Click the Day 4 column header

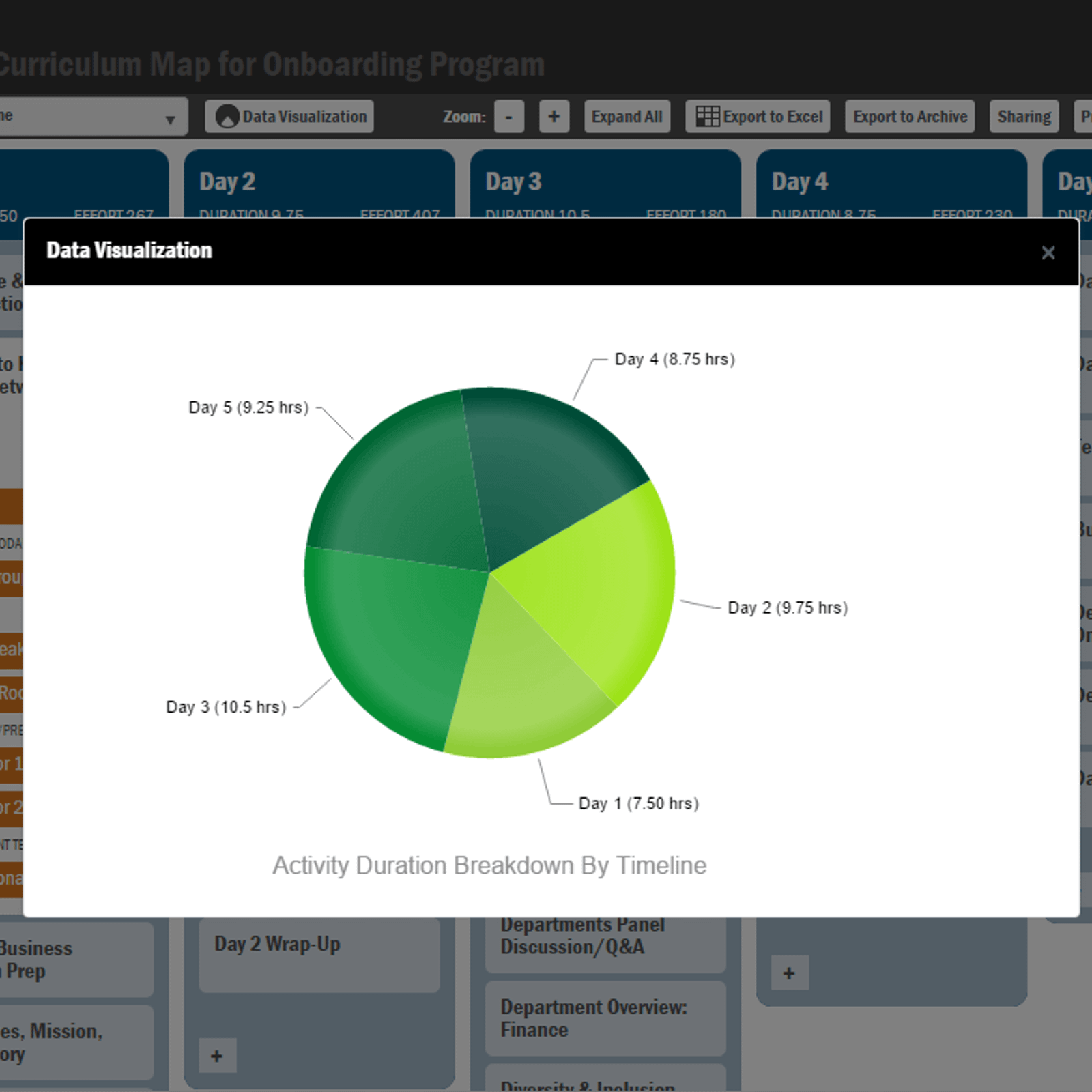[891, 184]
